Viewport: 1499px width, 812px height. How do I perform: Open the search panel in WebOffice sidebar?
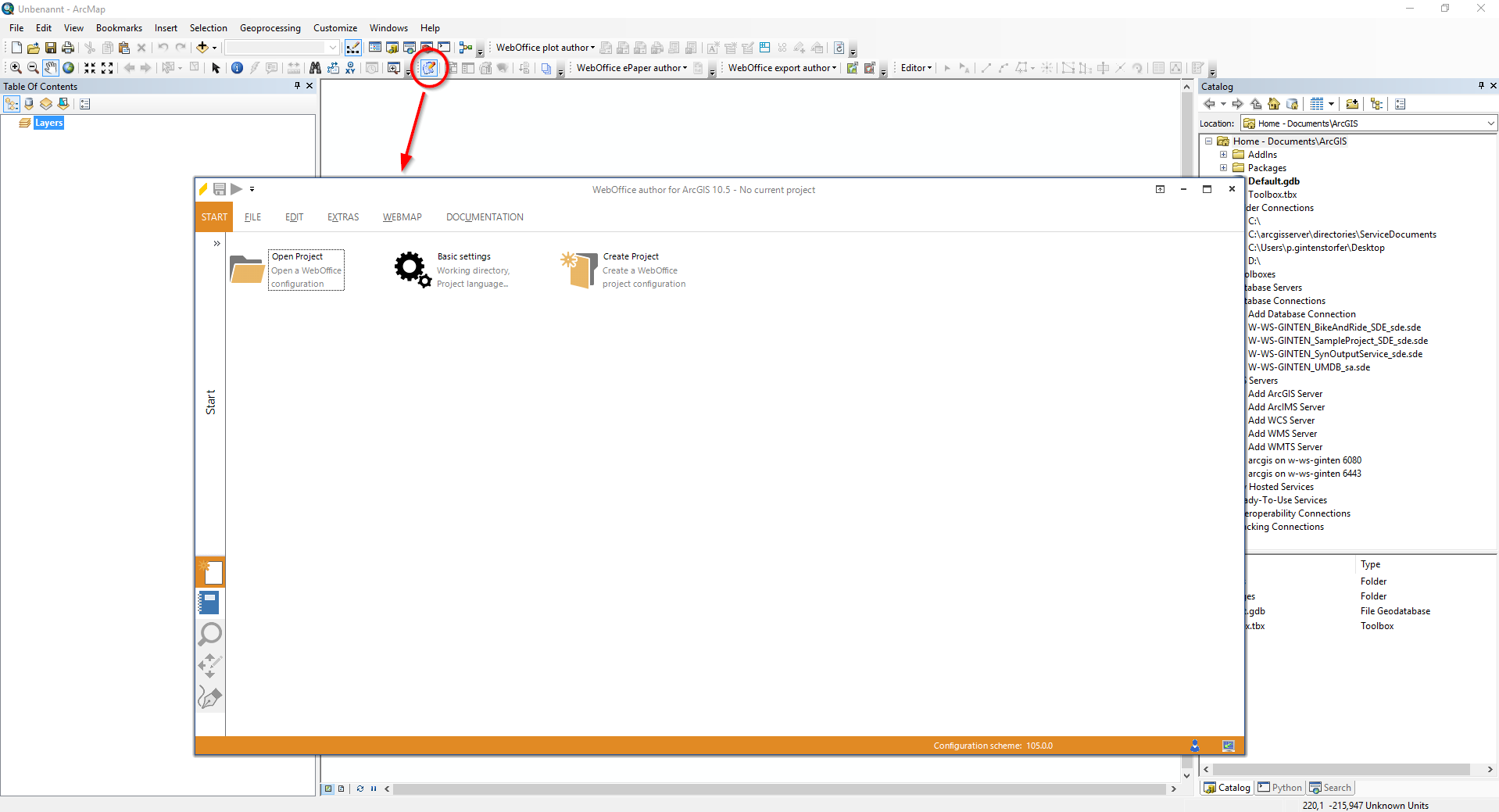[x=209, y=635]
